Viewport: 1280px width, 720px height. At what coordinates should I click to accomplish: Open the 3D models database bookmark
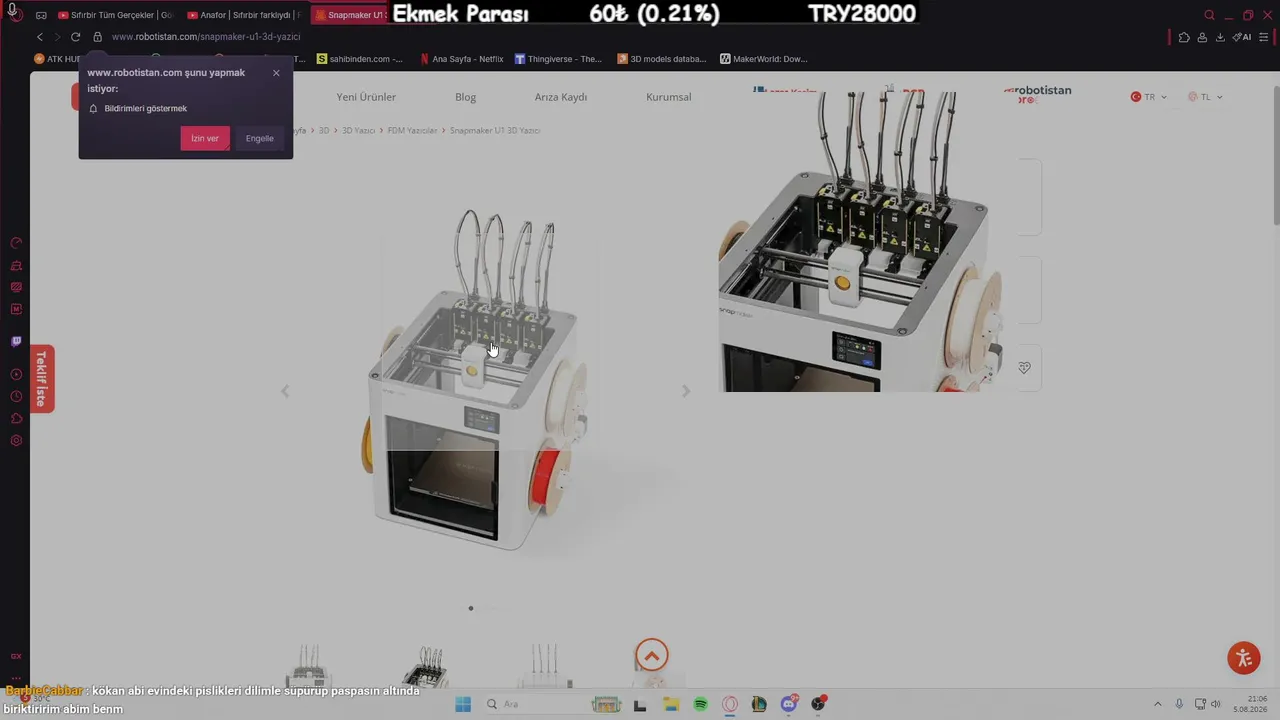pos(662,59)
